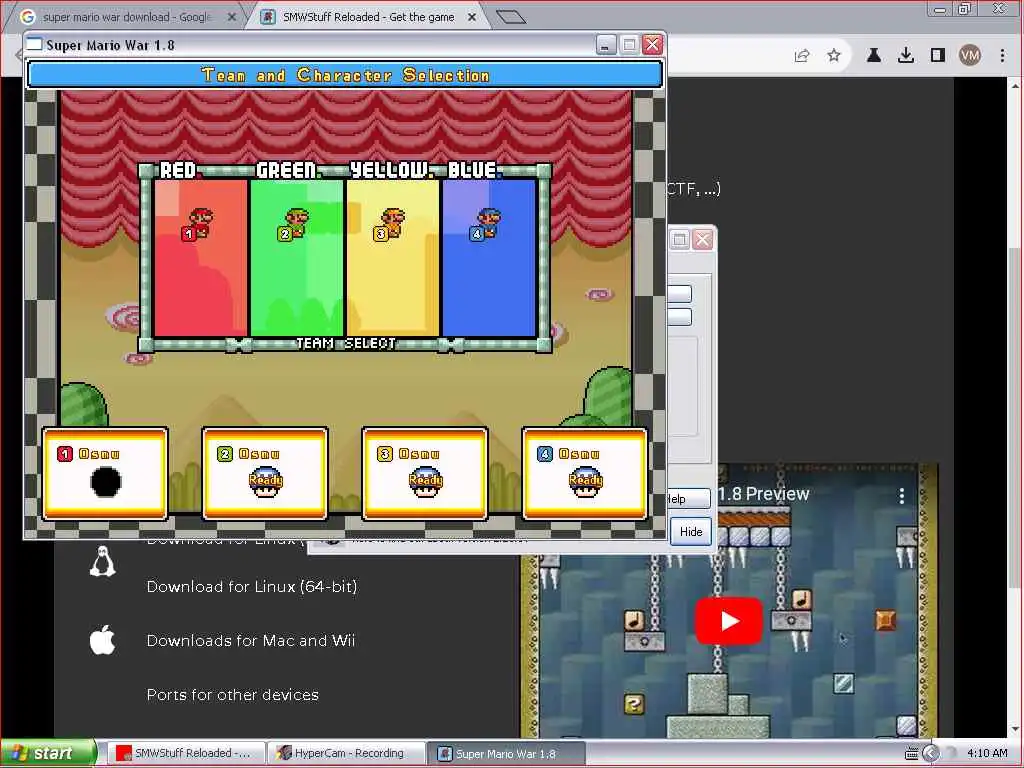1024x768 pixels.
Task: Click Super Mario War 1.8 window icon
Action: tap(33, 44)
